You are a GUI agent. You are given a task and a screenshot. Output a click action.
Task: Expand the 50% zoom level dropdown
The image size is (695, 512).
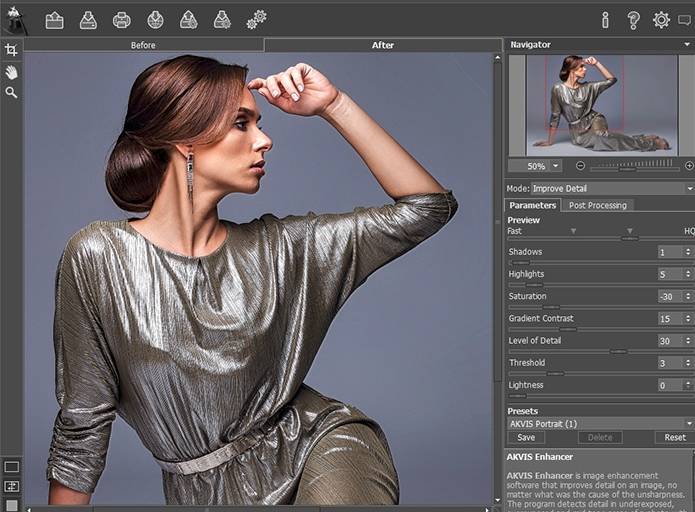tap(556, 166)
